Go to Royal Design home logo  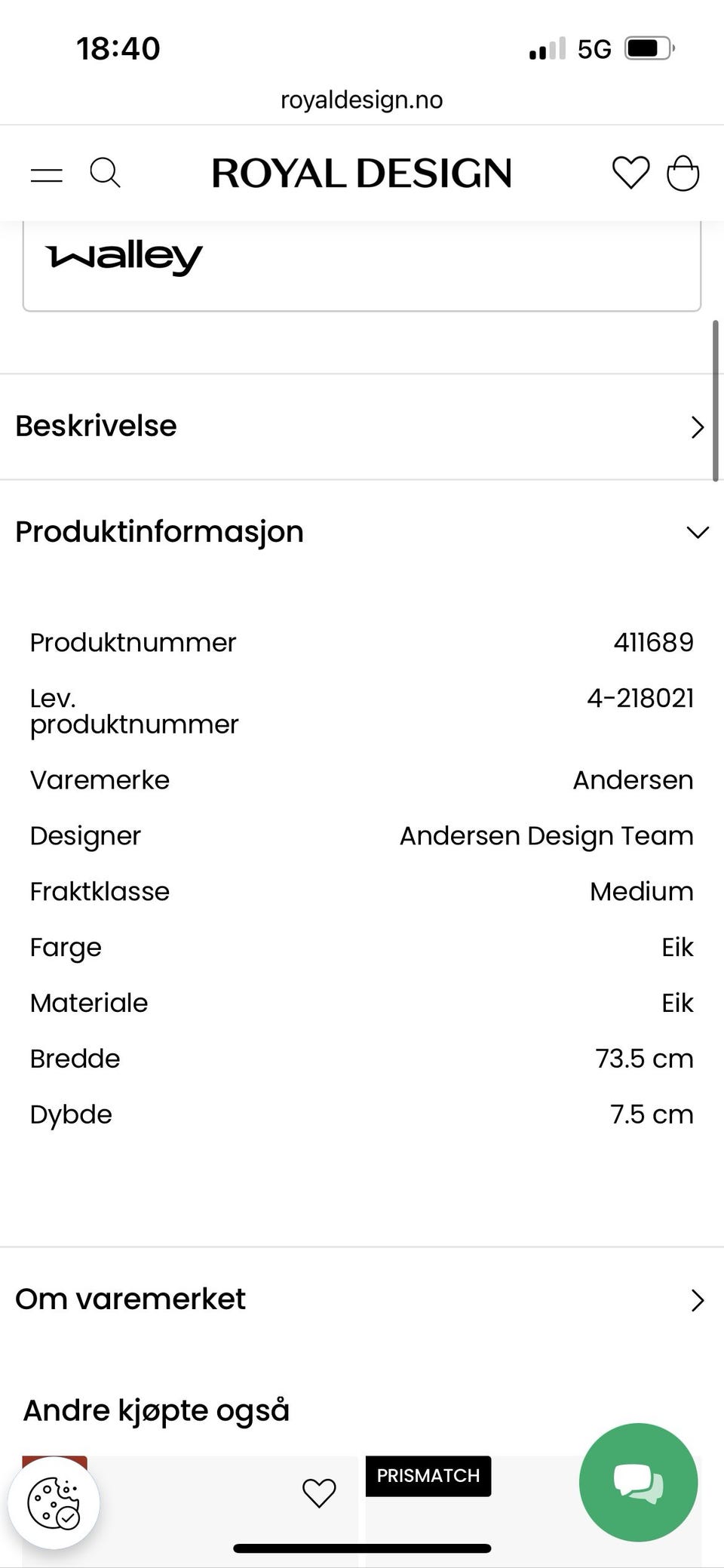click(362, 174)
